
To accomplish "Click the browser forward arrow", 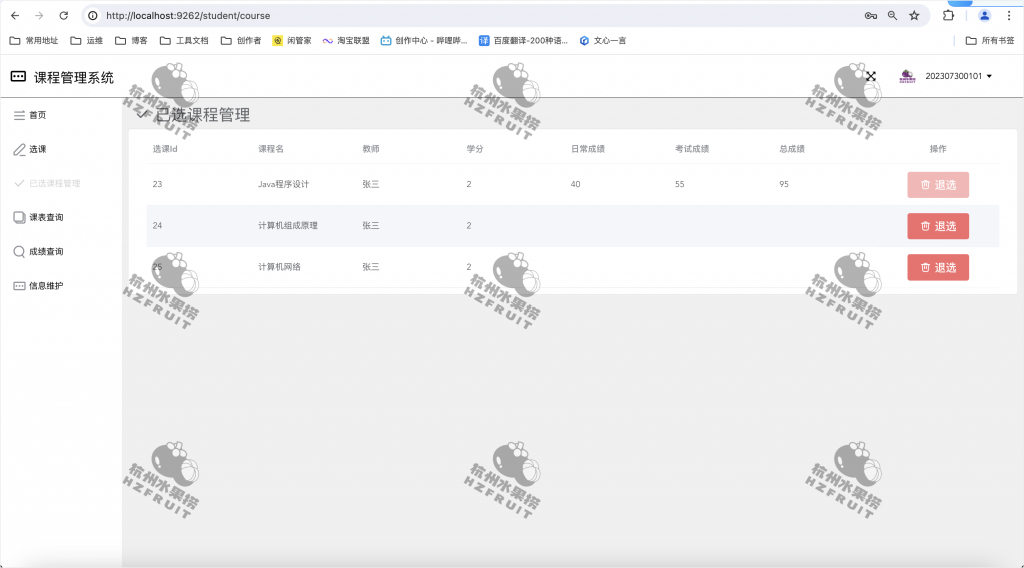I will click(39, 16).
